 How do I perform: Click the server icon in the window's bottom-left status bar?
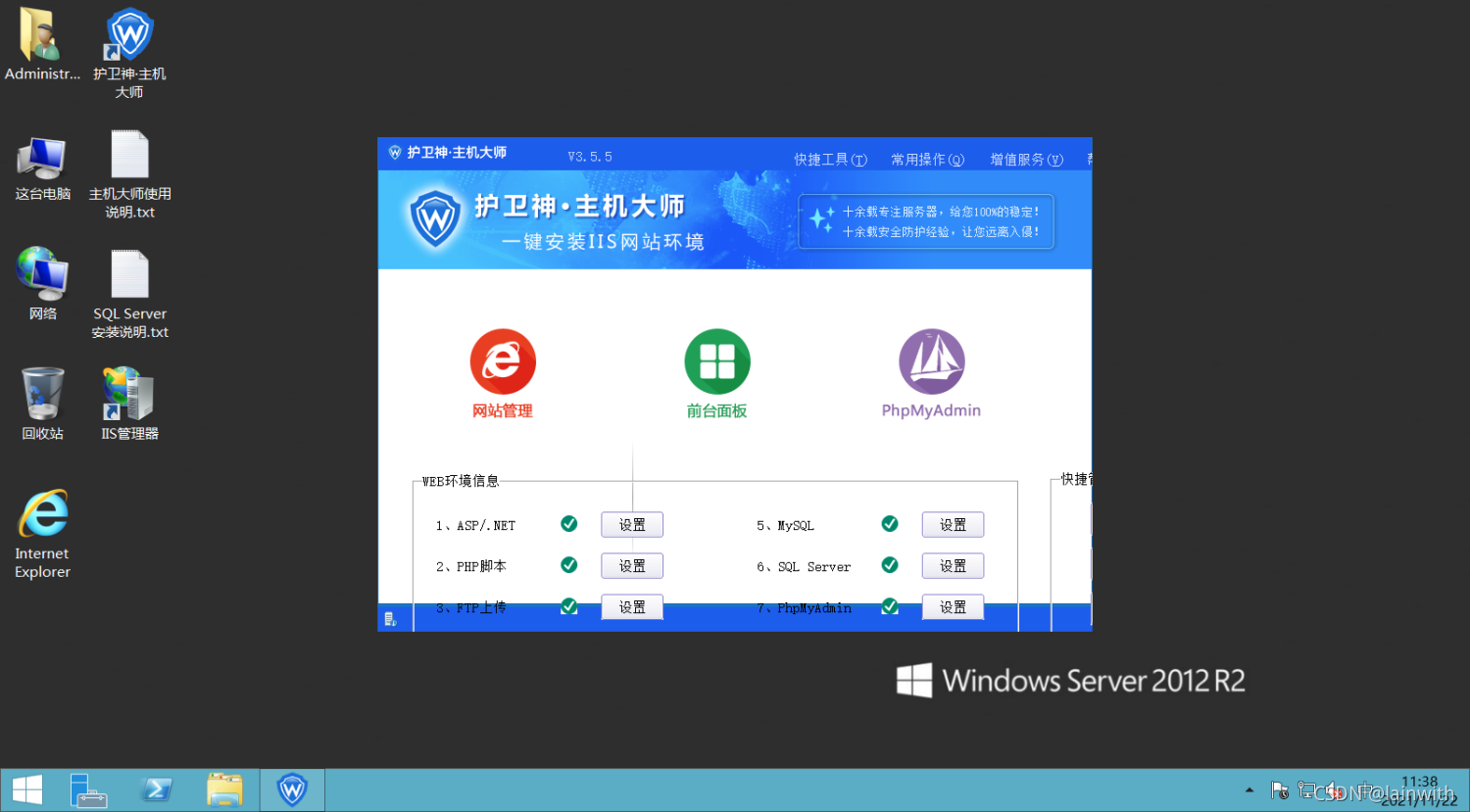390,619
